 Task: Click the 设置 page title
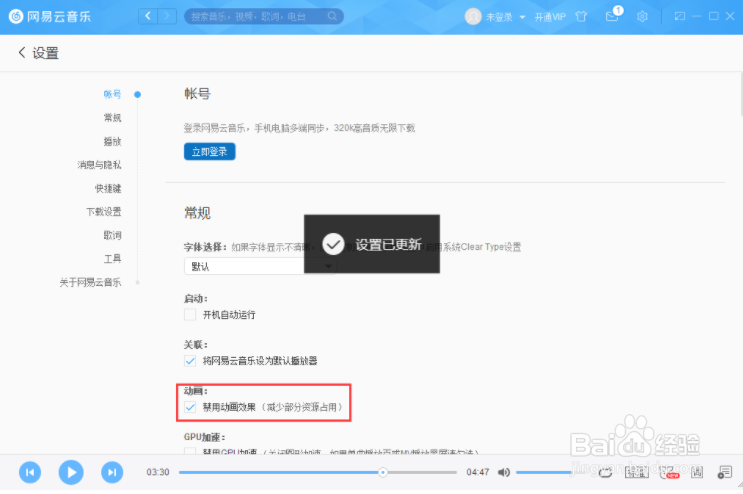coord(45,53)
